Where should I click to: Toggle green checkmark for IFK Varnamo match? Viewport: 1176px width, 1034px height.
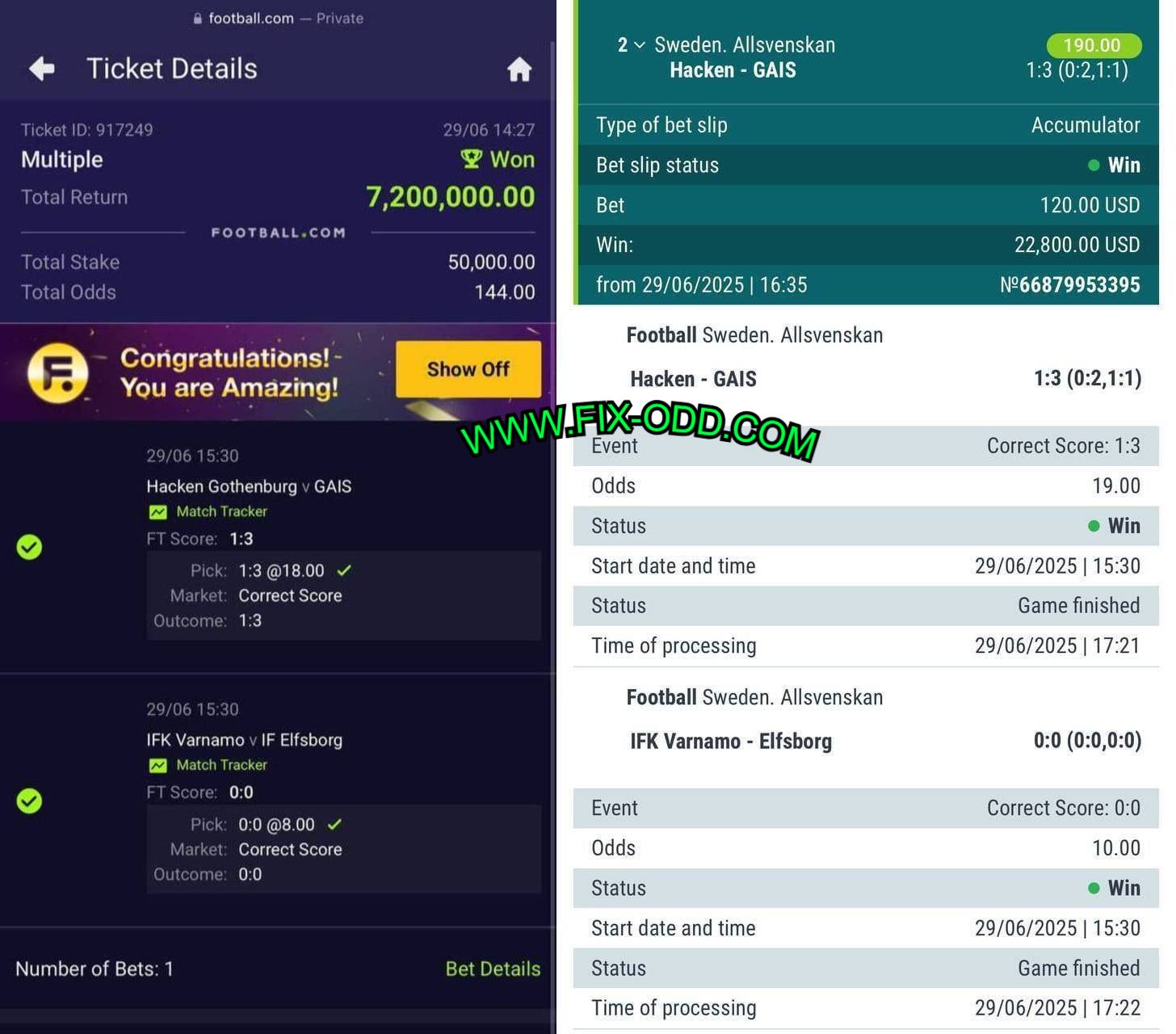[x=29, y=801]
